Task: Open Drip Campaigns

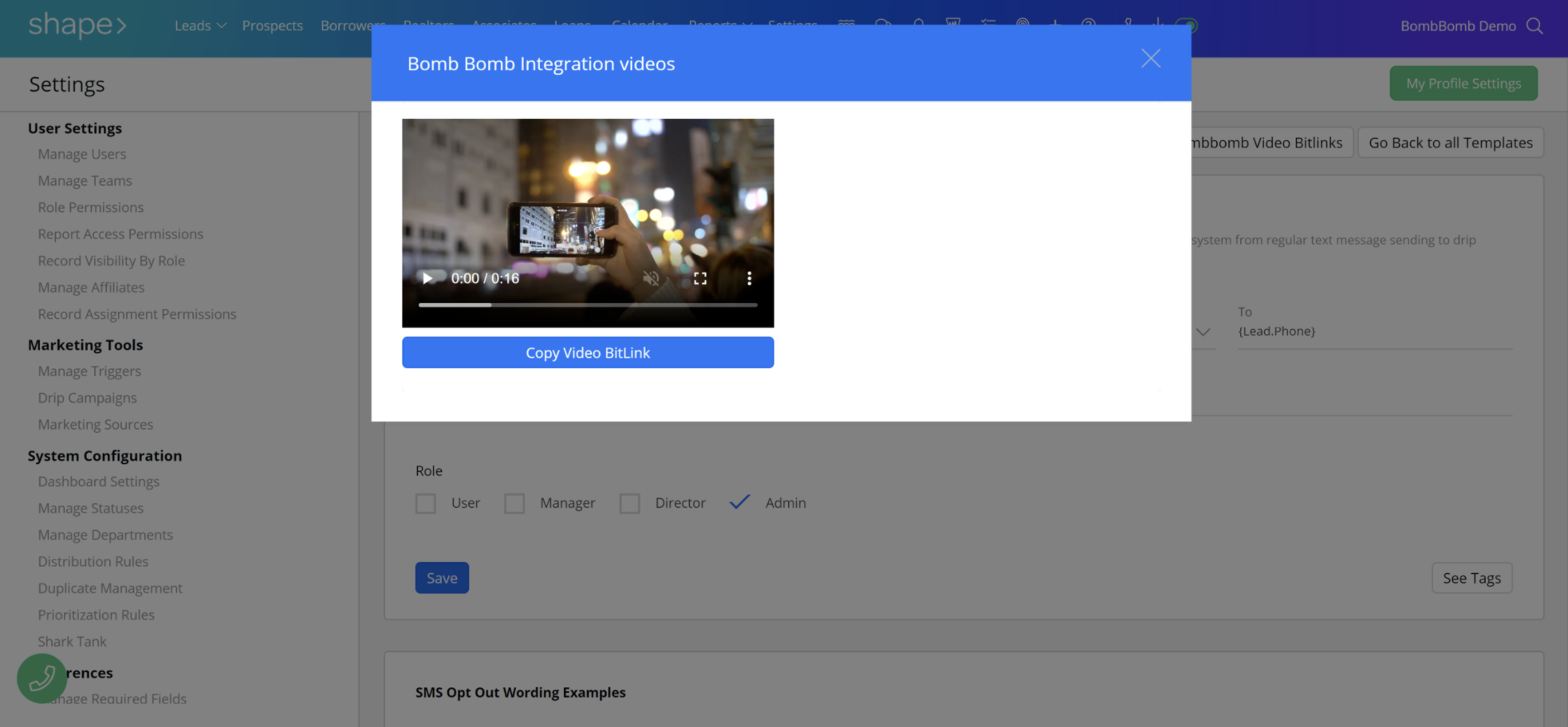Action: (x=87, y=398)
